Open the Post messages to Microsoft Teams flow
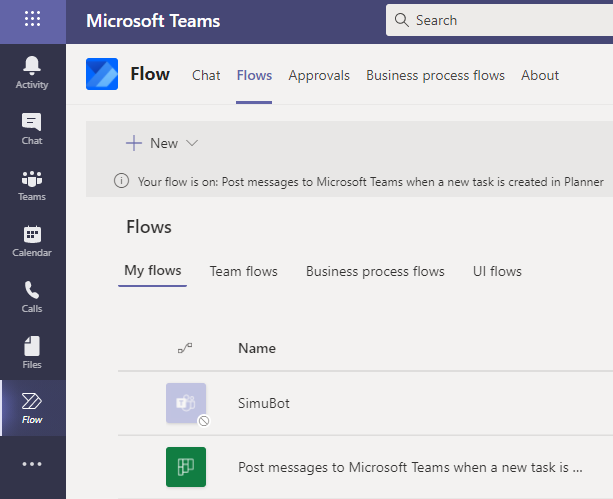The height and width of the screenshot is (499, 613). [410, 467]
